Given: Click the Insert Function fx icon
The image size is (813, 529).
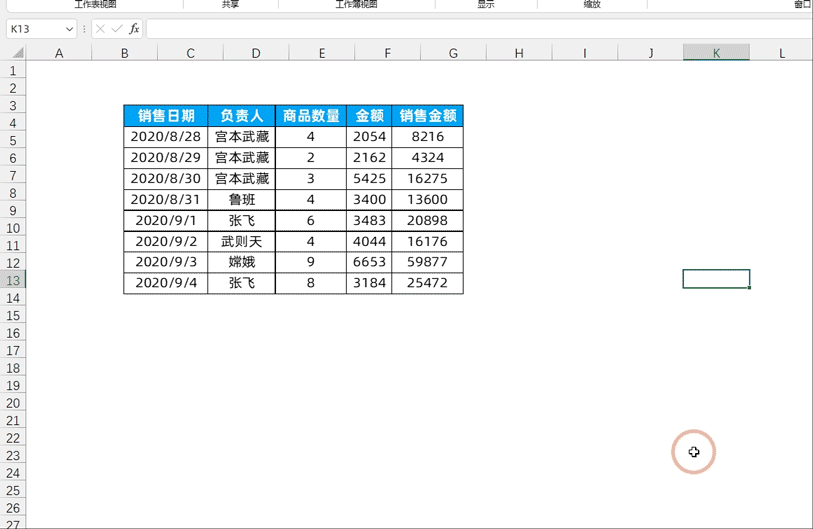Looking at the screenshot, I should point(134,29).
